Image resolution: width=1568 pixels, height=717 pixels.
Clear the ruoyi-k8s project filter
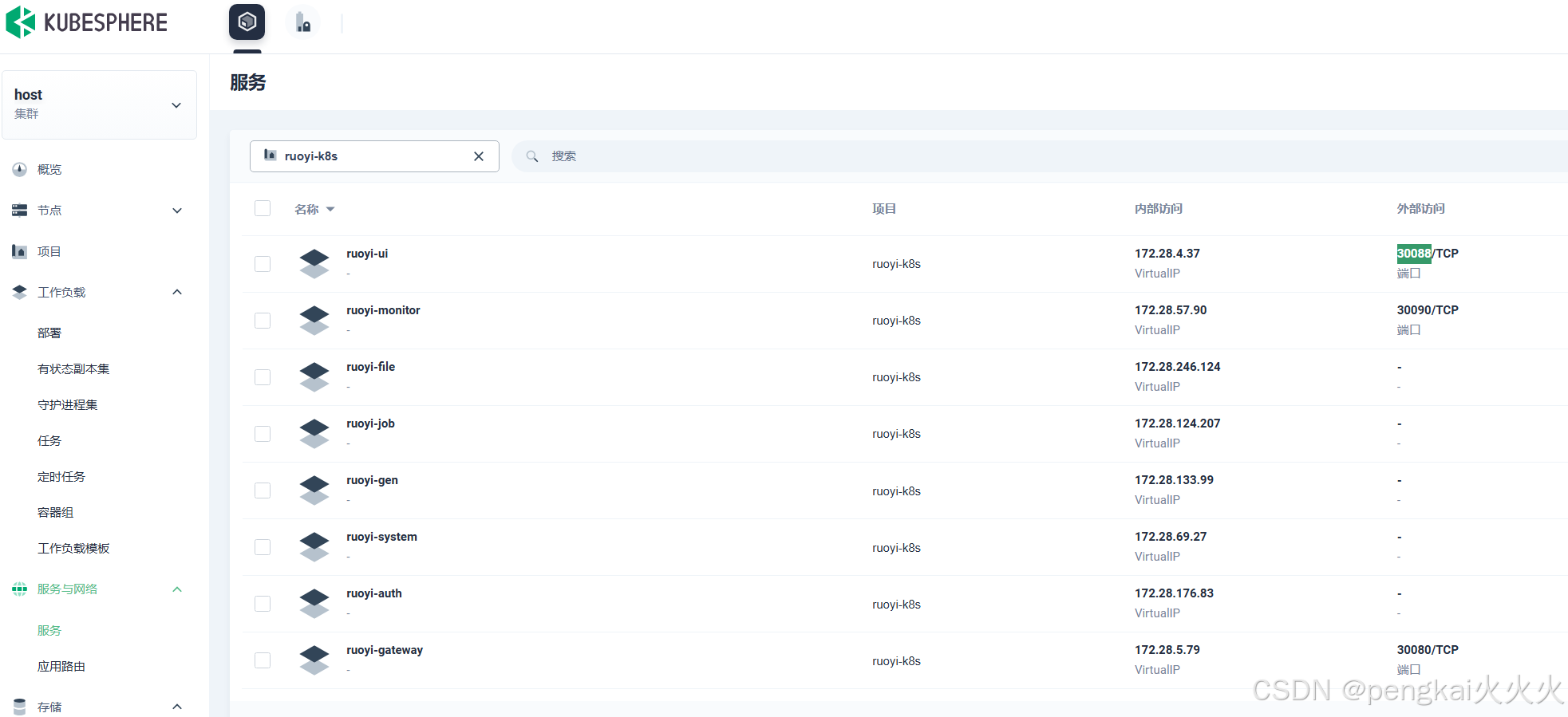(x=479, y=156)
